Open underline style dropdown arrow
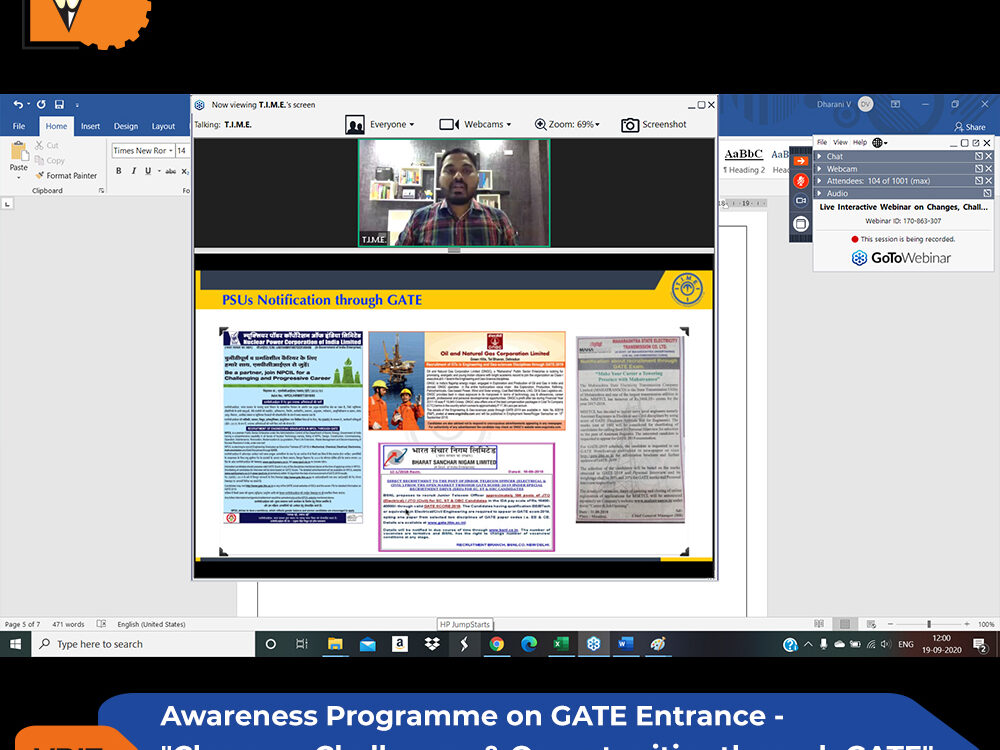This screenshot has height=750, width=1000. click(x=158, y=171)
